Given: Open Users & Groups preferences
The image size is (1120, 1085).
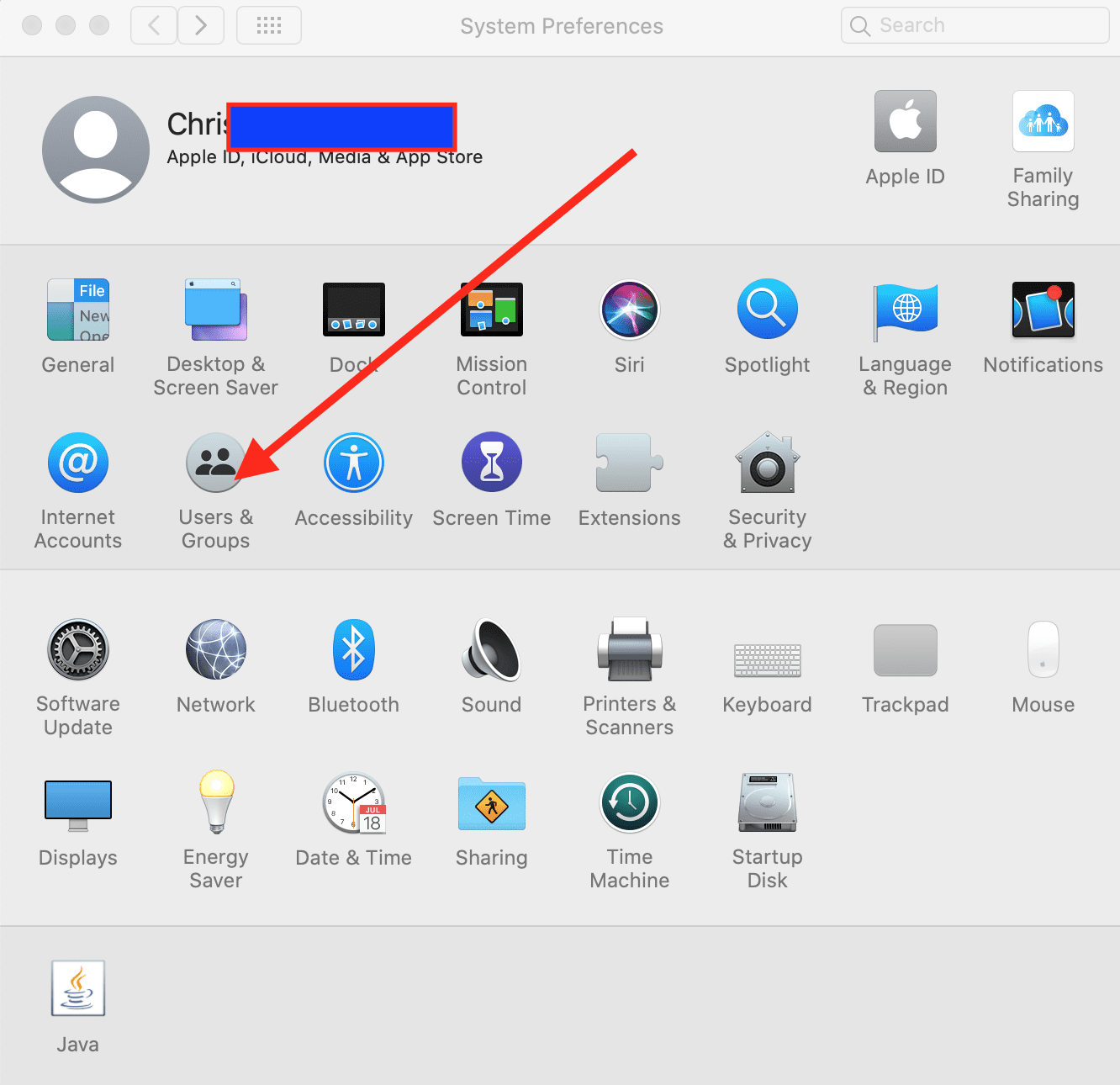Looking at the screenshot, I should 215,463.
